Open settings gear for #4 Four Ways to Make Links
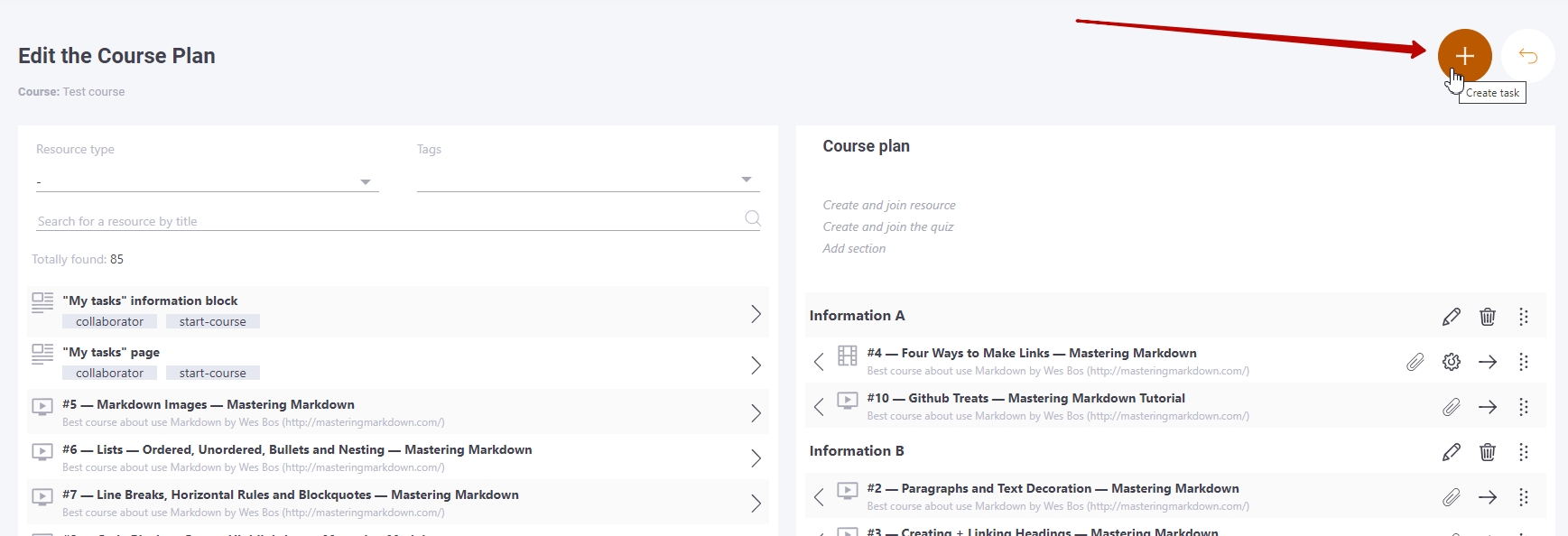Image resolution: width=1568 pixels, height=536 pixels. 1452,362
